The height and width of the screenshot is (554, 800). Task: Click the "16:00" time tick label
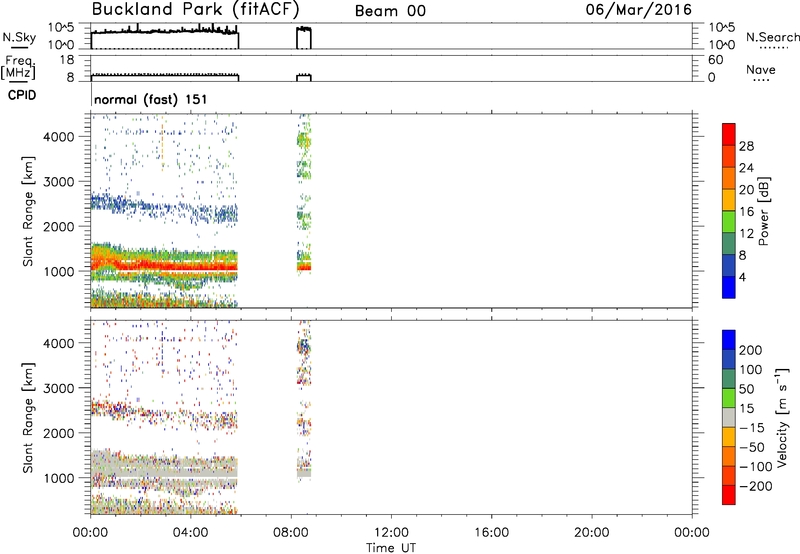[x=491, y=533]
